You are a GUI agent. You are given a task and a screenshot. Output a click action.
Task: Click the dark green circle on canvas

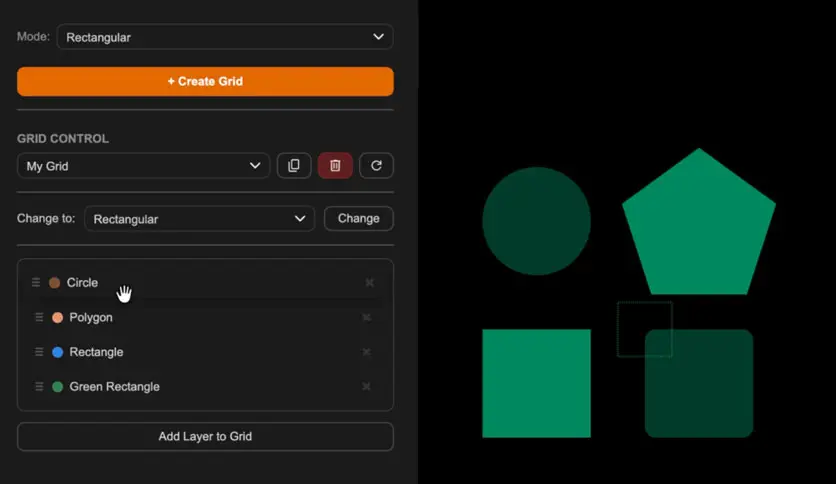(536, 221)
